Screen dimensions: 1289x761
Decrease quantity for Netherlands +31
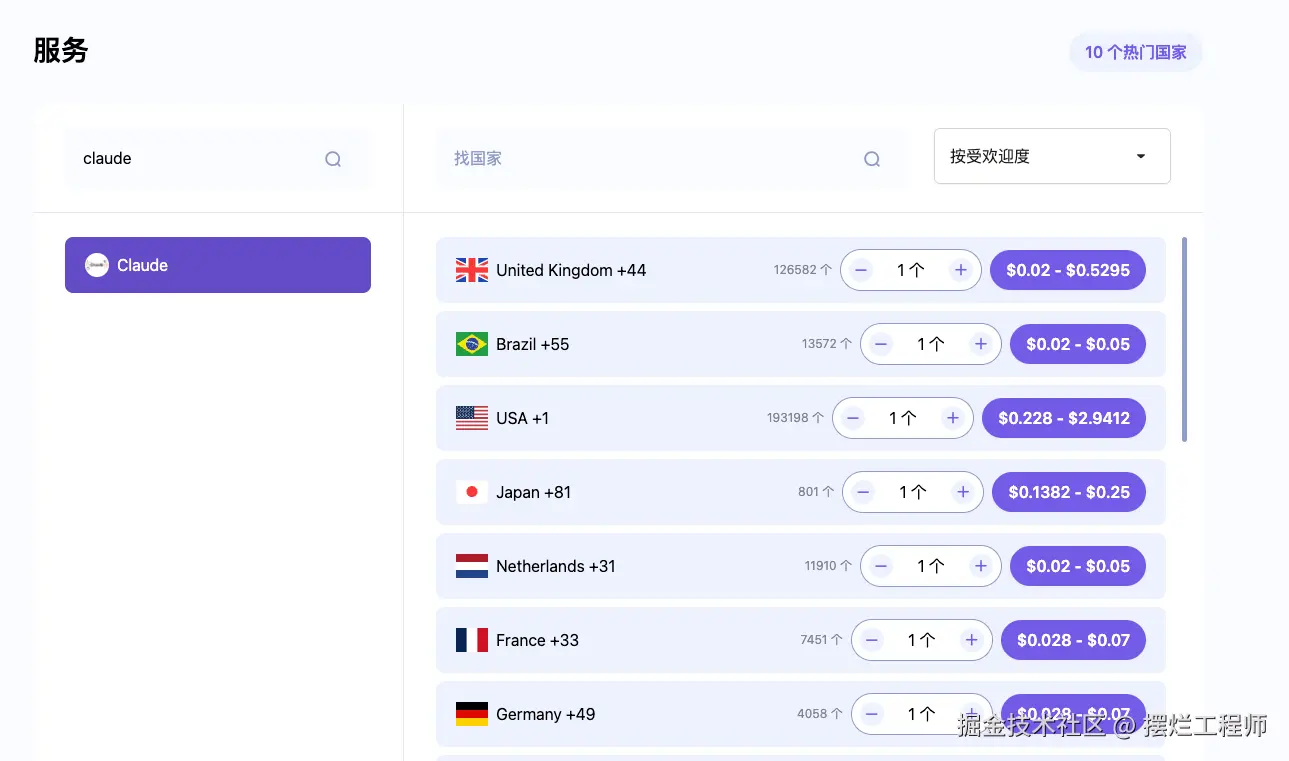(881, 566)
